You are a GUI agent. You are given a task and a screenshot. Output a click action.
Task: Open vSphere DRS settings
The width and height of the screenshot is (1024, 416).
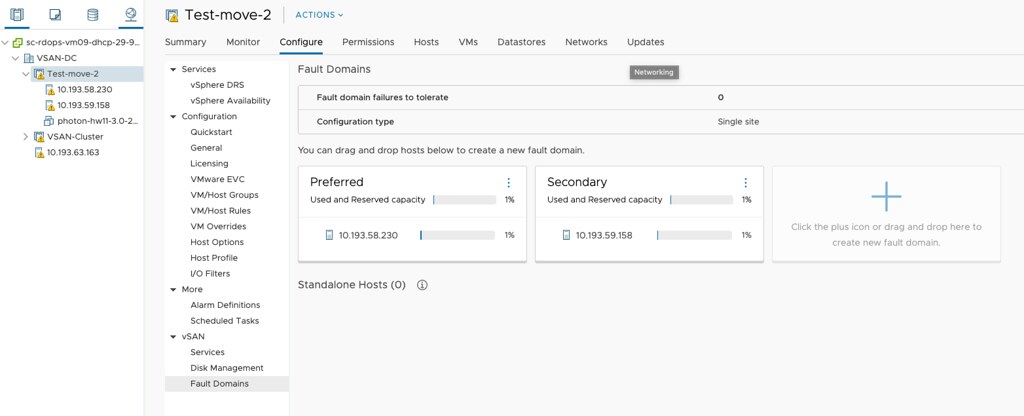pos(216,85)
